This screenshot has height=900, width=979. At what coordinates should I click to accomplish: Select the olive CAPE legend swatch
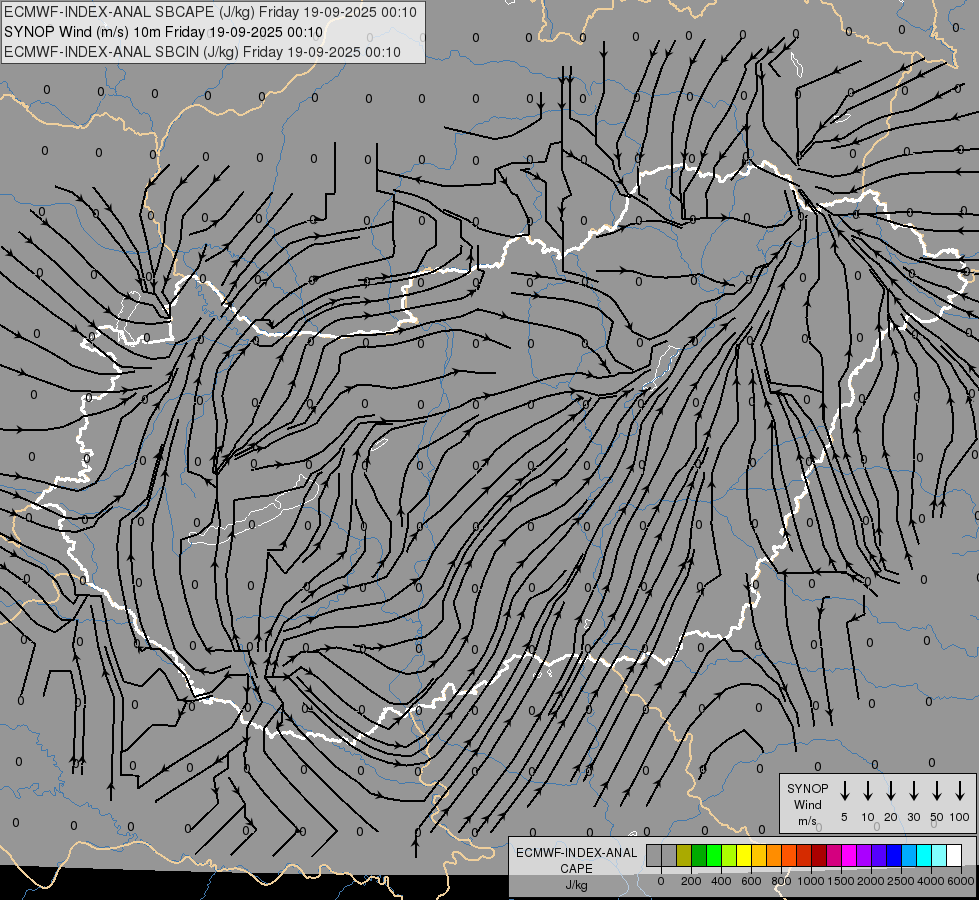pos(684,855)
